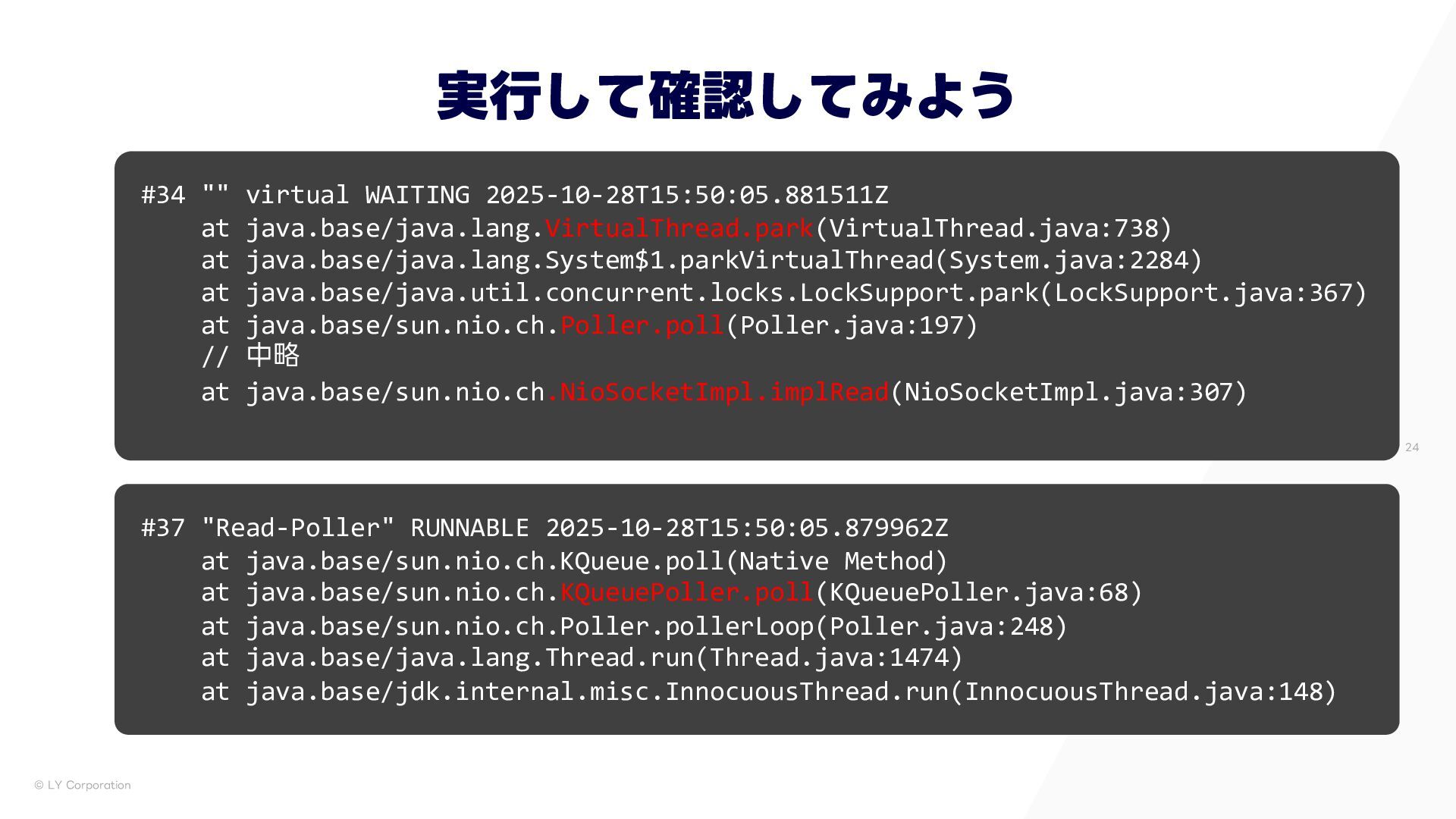
Task: Click the slide page number 24
Action: [x=1411, y=447]
